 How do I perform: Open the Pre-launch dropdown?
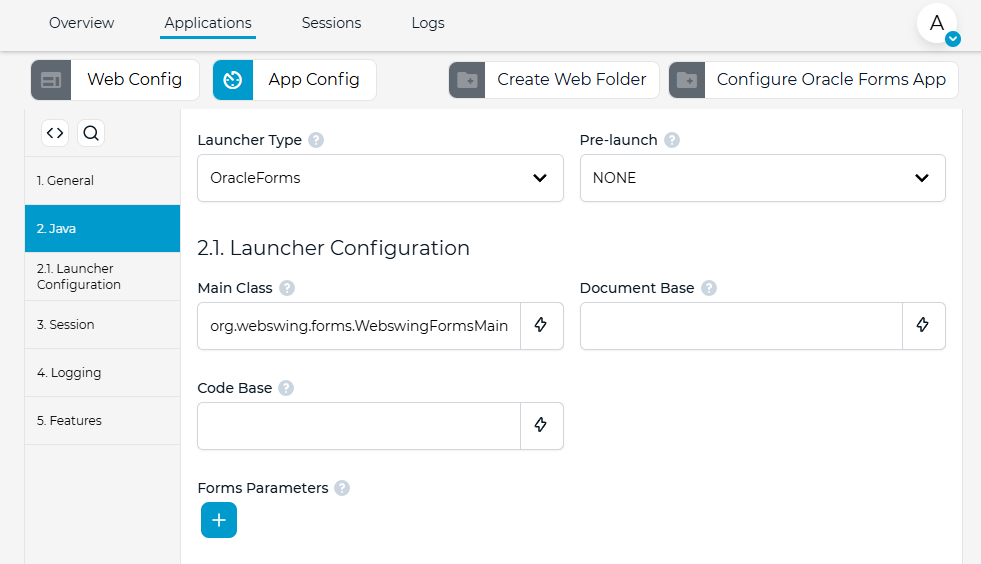click(x=763, y=178)
